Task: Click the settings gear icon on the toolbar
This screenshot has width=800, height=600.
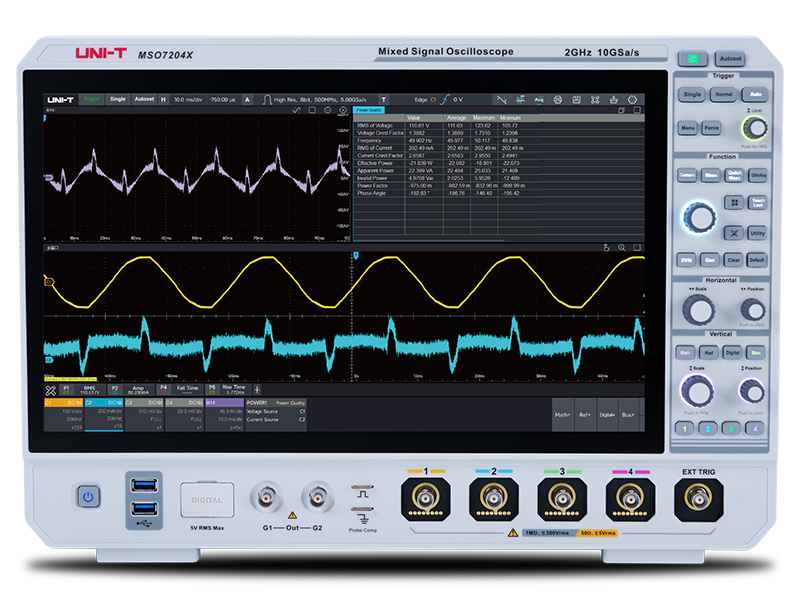Action: click(631, 100)
